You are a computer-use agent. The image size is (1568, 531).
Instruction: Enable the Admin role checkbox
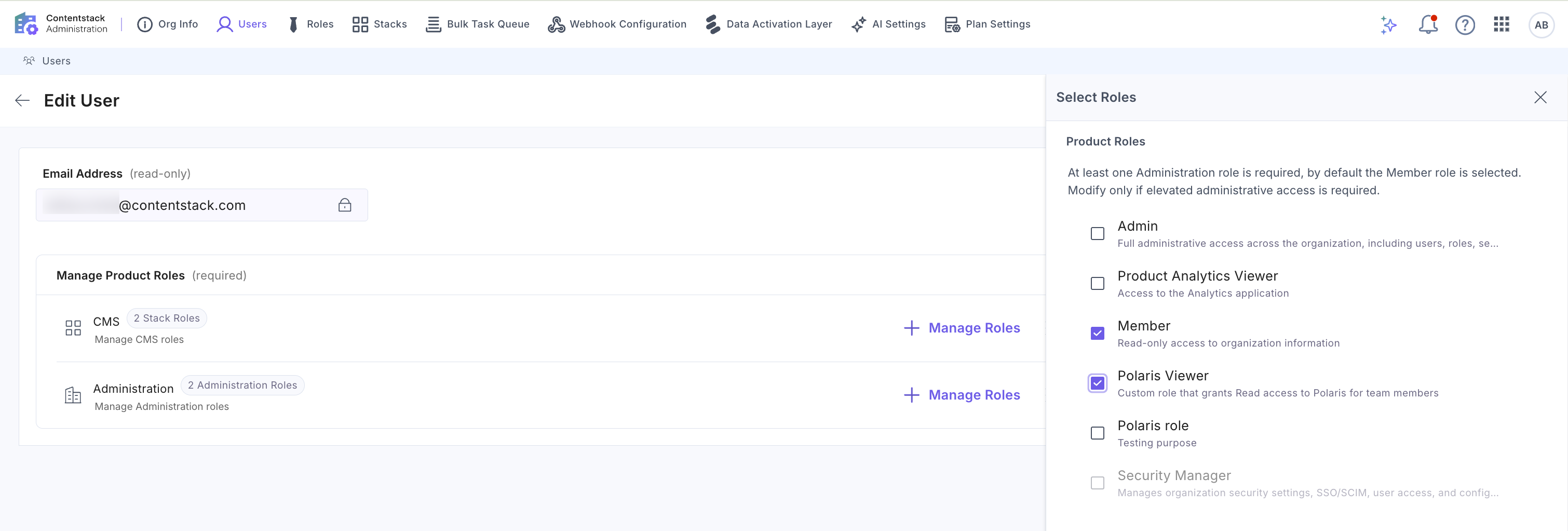[x=1098, y=234]
